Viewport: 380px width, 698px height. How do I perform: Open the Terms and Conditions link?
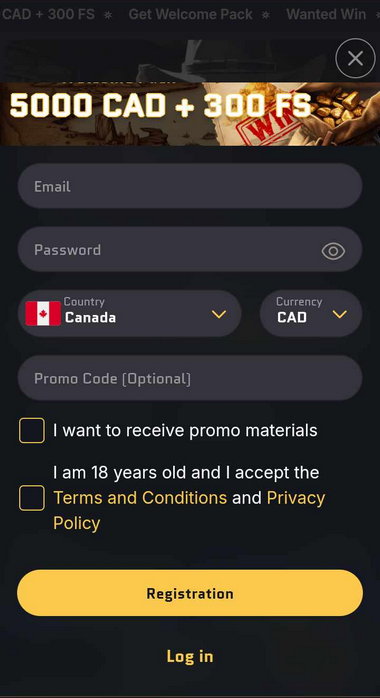pos(140,498)
